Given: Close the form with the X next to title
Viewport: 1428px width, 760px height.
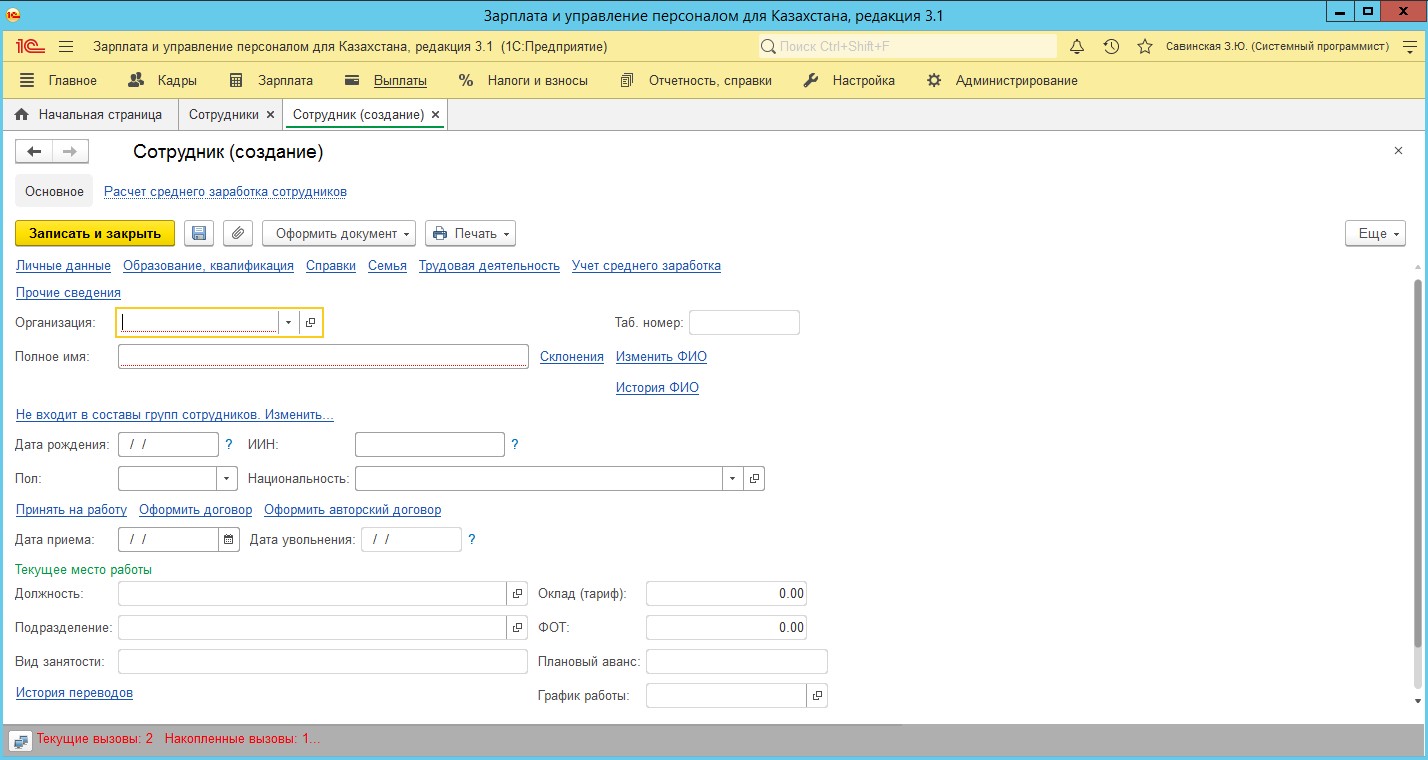Looking at the screenshot, I should pyautogui.click(x=1398, y=151).
